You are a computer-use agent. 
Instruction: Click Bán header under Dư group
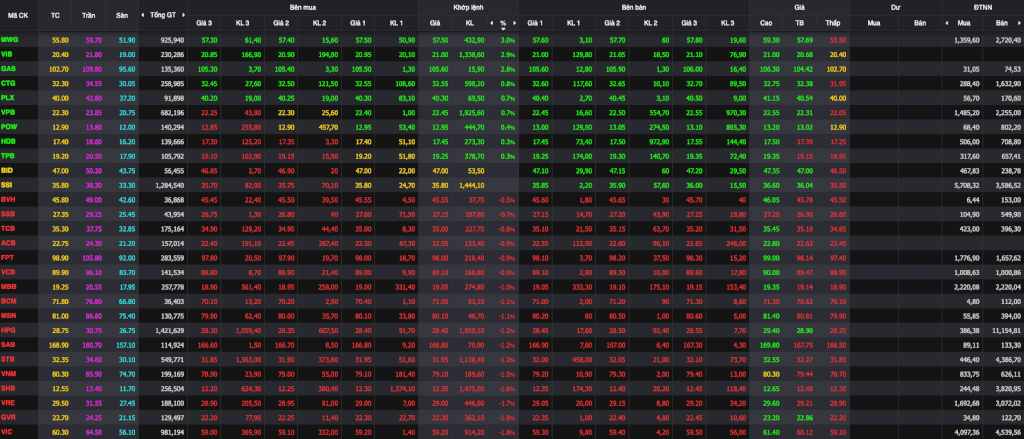coord(921,23)
